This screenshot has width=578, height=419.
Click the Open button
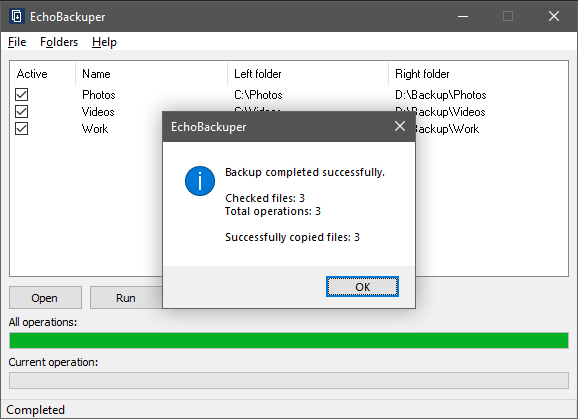[45, 298]
